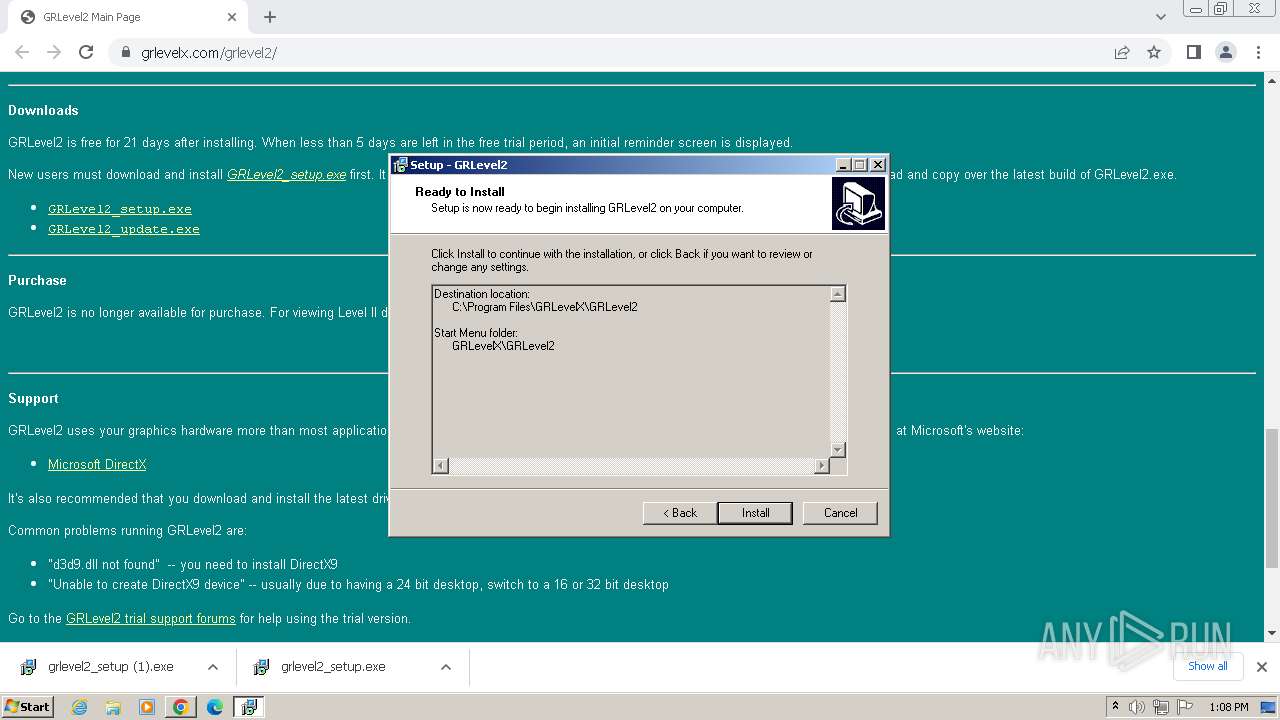
Task: Open the Windows Start menu
Action: tap(28, 706)
